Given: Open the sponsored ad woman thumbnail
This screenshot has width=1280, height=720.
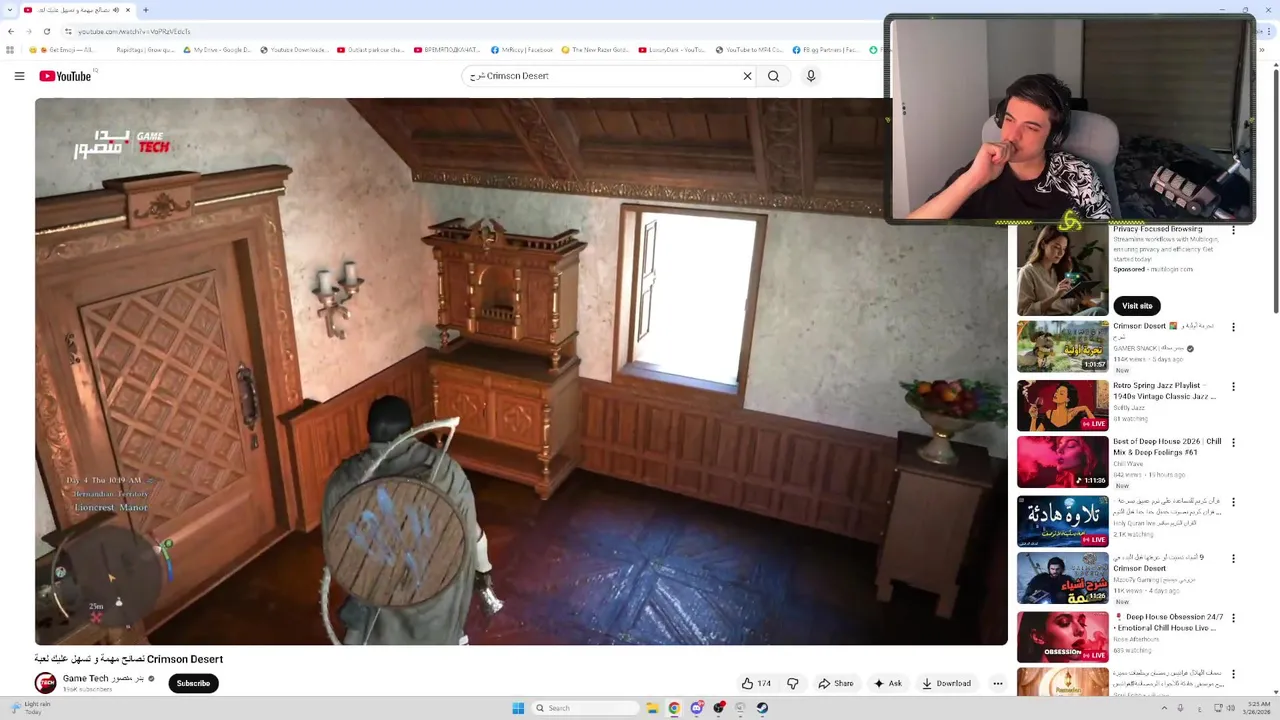Looking at the screenshot, I should coord(1062,270).
